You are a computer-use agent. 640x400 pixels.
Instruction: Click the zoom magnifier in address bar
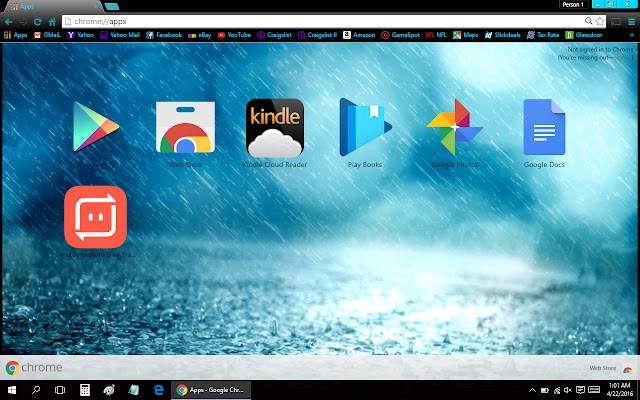click(588, 21)
